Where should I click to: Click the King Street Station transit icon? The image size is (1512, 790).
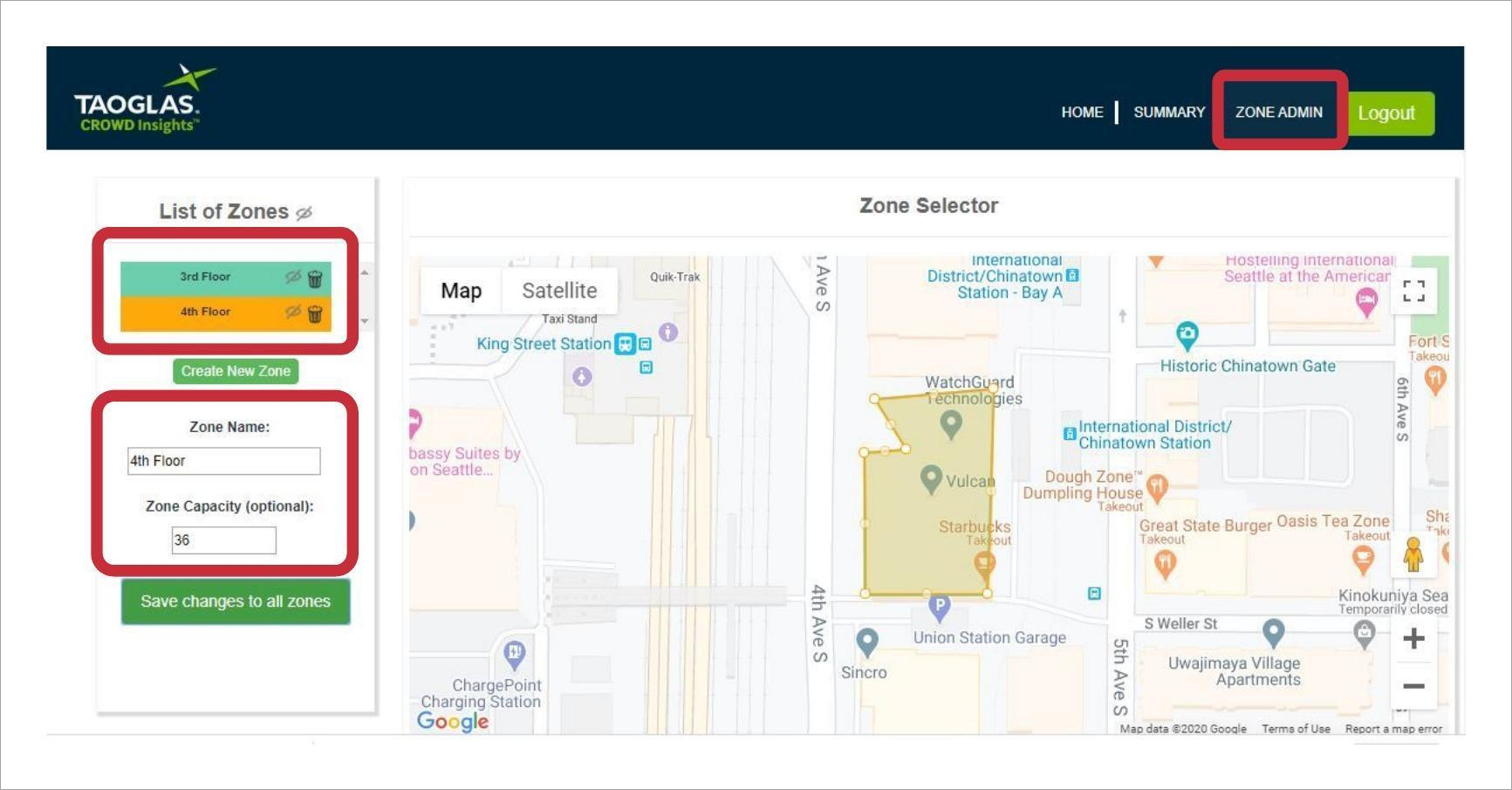tap(625, 343)
